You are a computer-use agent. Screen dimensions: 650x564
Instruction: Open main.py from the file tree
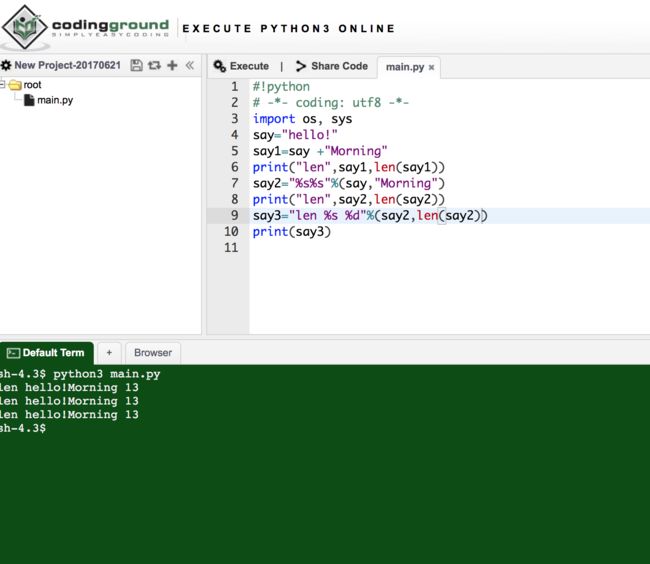(55, 100)
